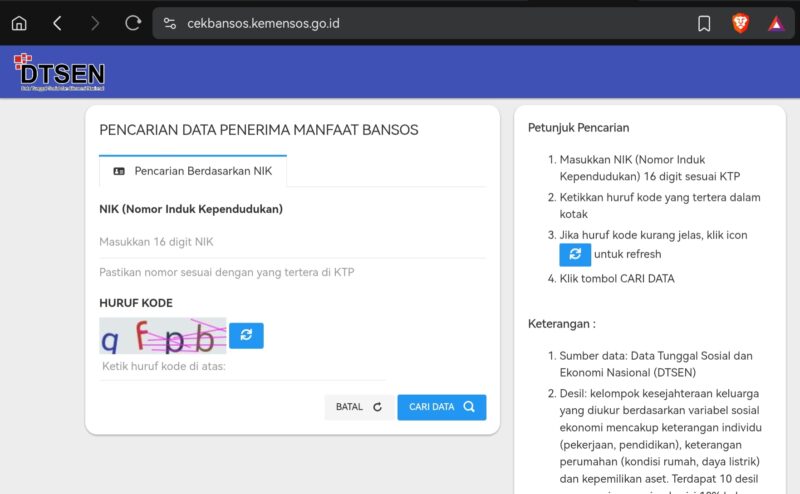Click instruction Masukkan NIK (Nomor Induk Kependudukan)
This screenshot has width=800, height=494.
(x=649, y=168)
